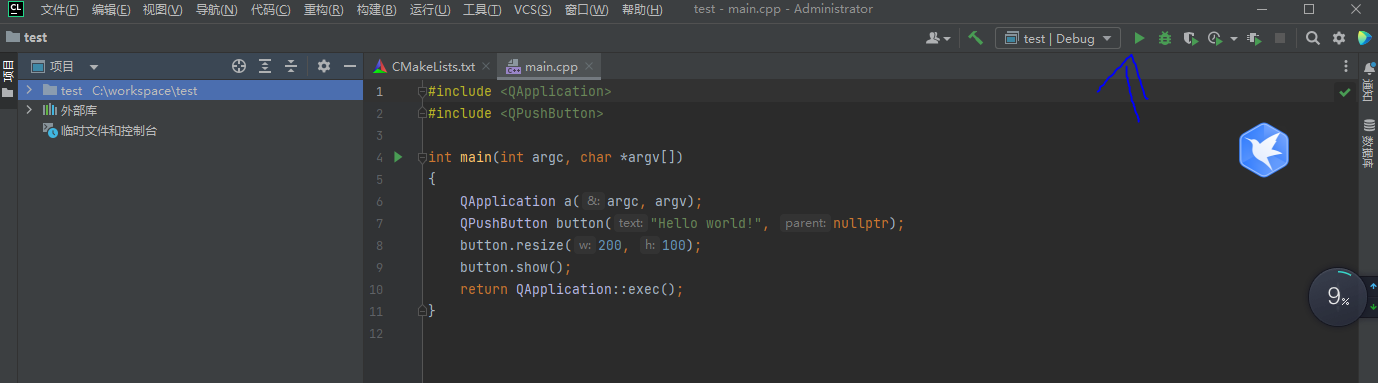
Task: Open the VCS(S) menu
Action: (x=532, y=10)
